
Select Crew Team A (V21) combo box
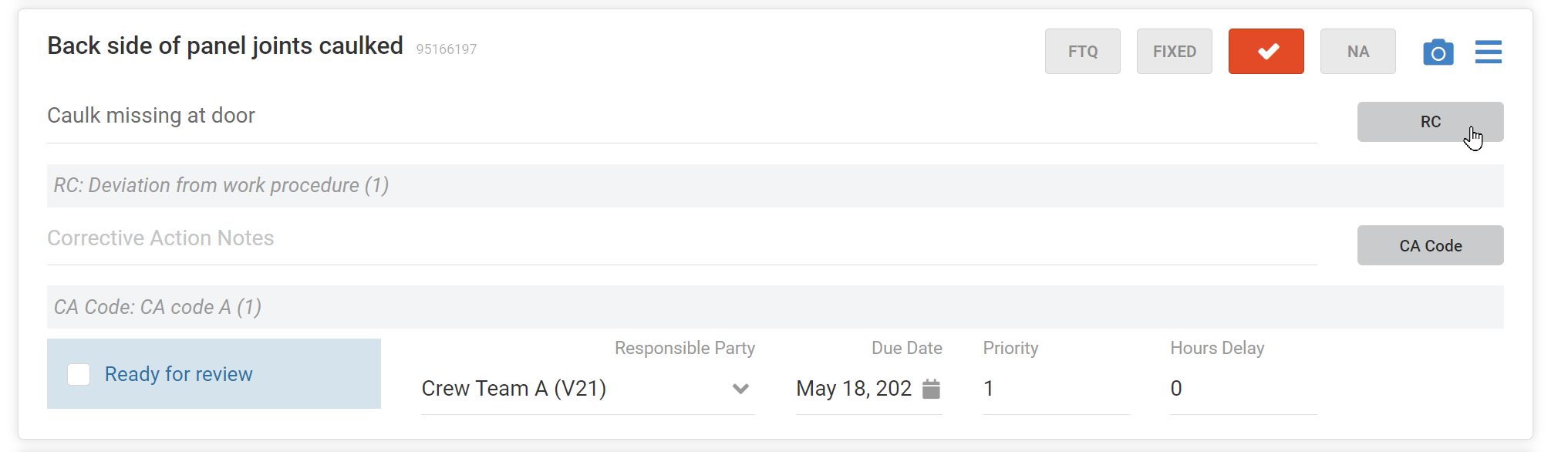(x=588, y=389)
